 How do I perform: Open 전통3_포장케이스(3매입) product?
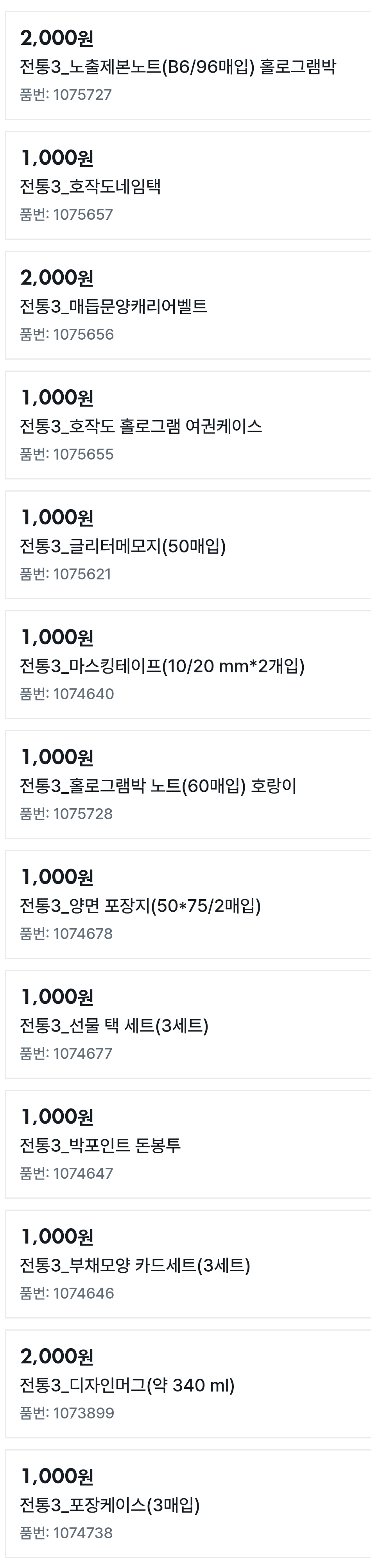point(109,1505)
